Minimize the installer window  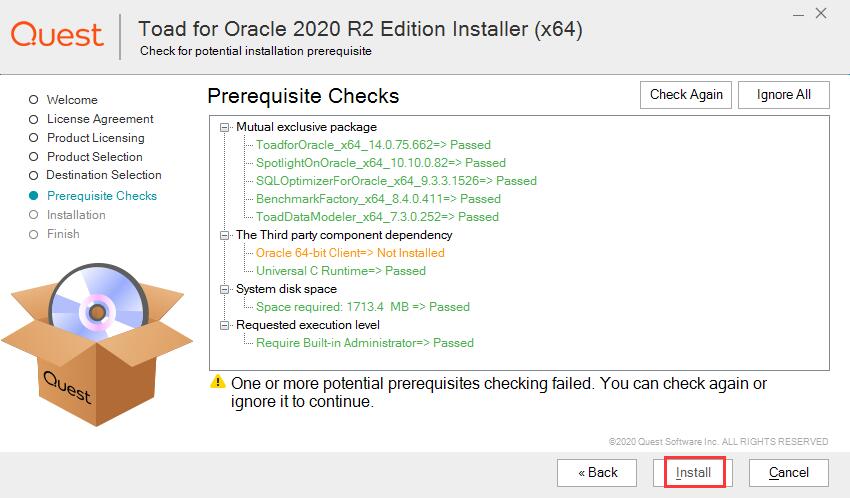(x=796, y=14)
